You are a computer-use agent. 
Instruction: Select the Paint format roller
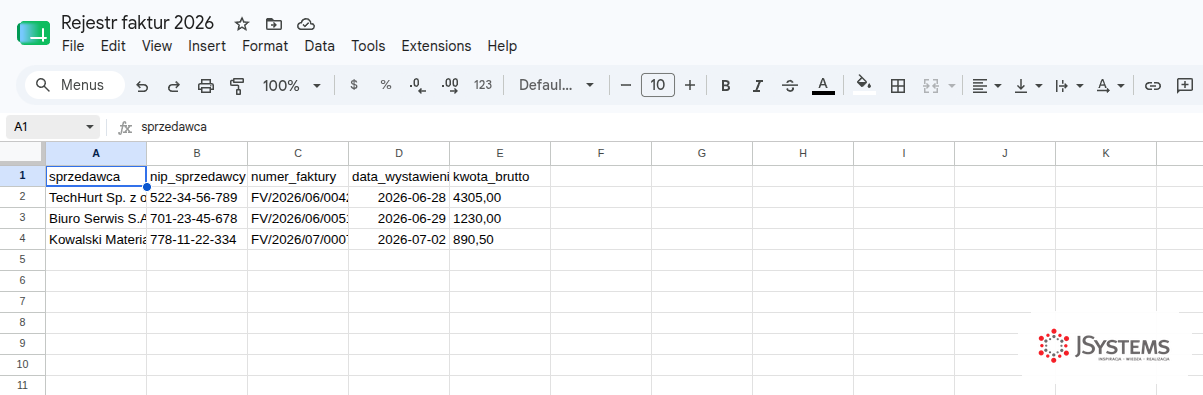(237, 86)
